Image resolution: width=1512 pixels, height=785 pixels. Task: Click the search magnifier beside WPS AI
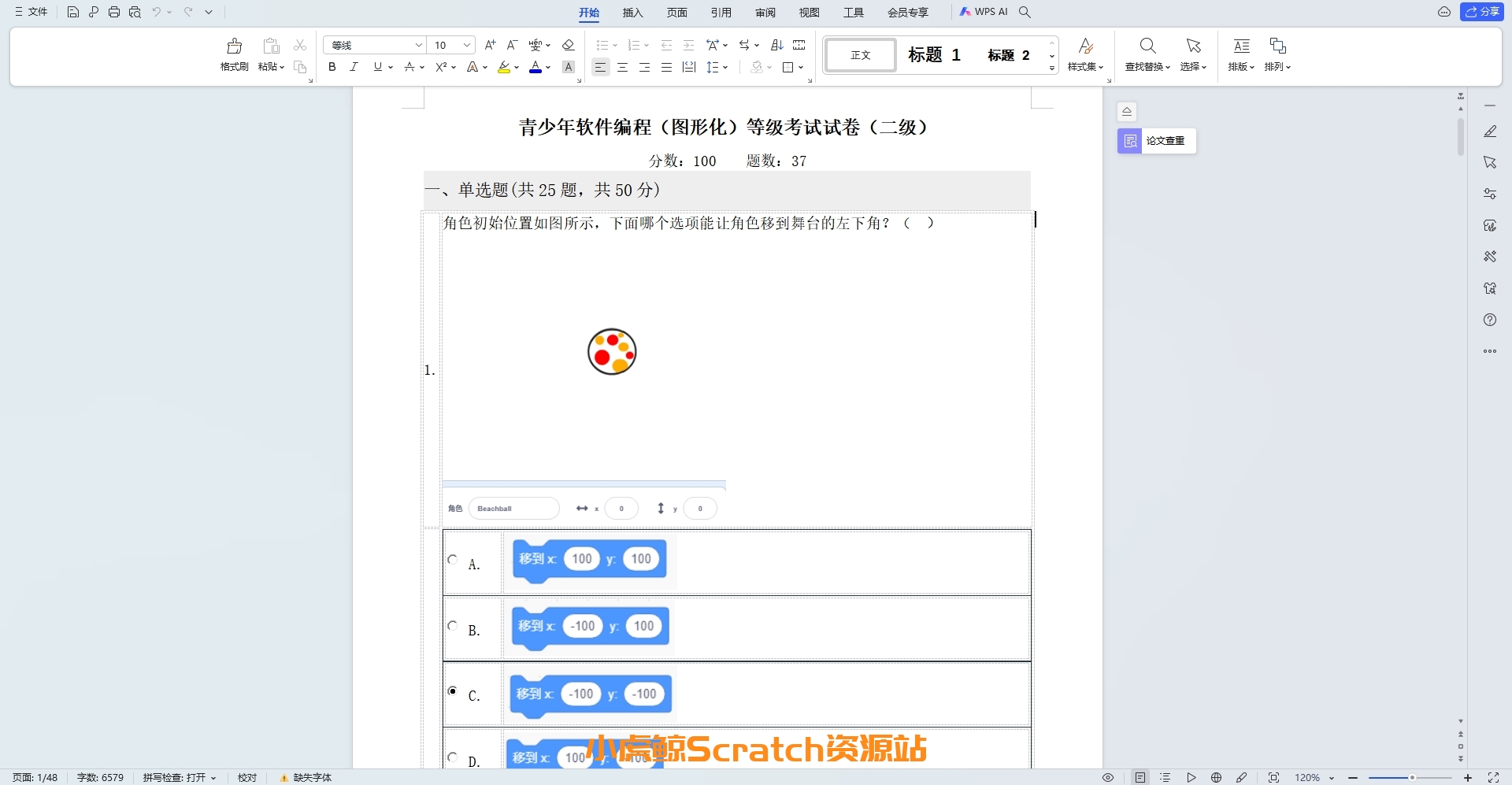1025,12
